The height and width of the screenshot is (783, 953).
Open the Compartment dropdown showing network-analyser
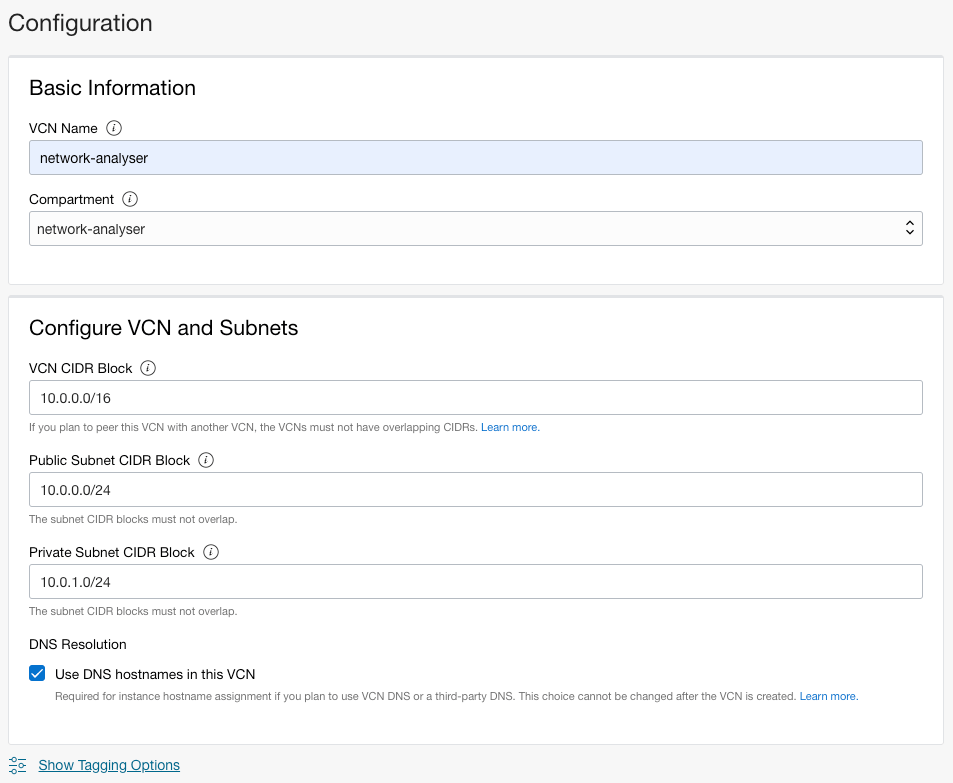(x=475, y=229)
